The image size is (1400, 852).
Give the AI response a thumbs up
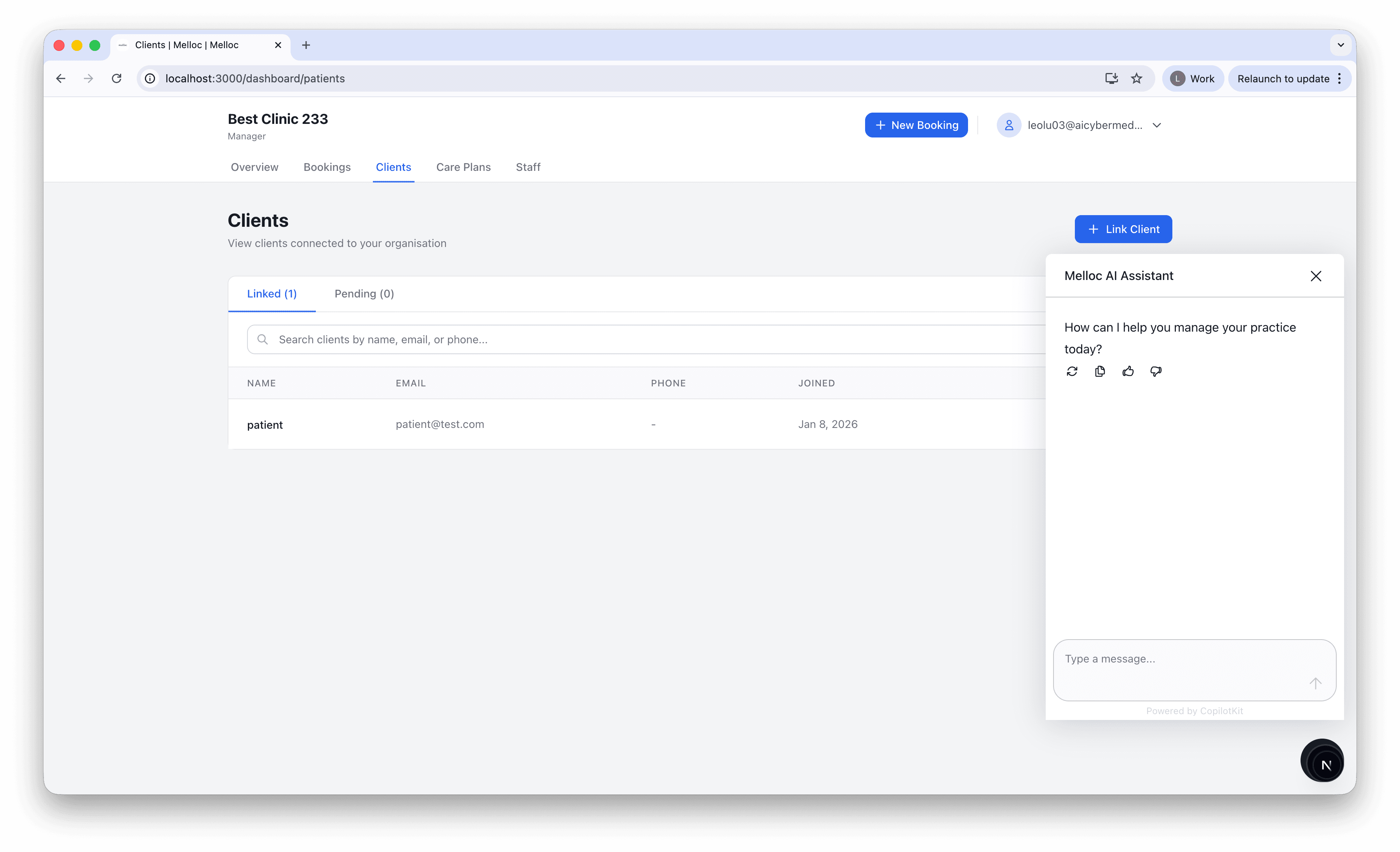(x=1128, y=371)
